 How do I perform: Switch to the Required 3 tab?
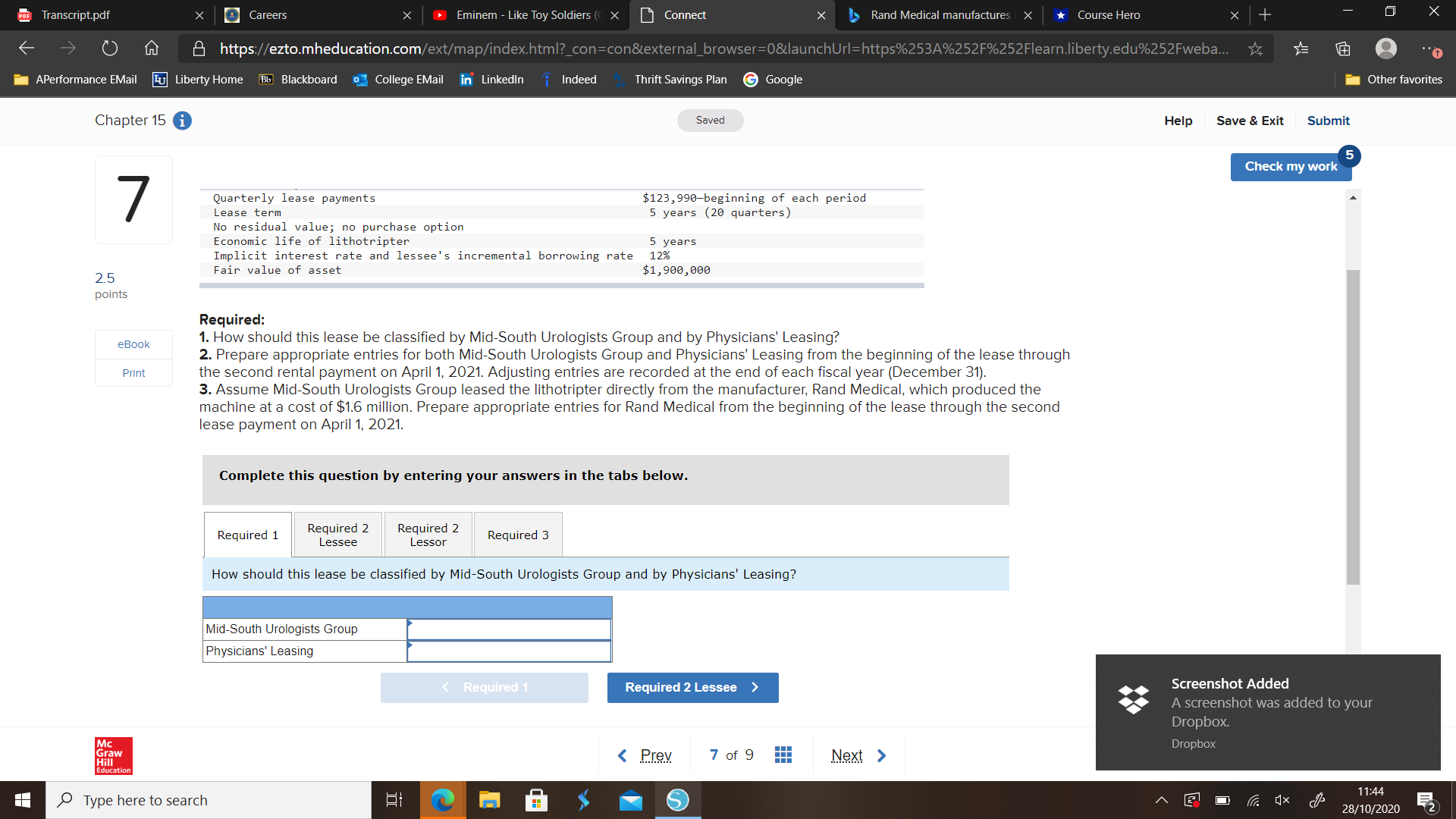click(518, 535)
